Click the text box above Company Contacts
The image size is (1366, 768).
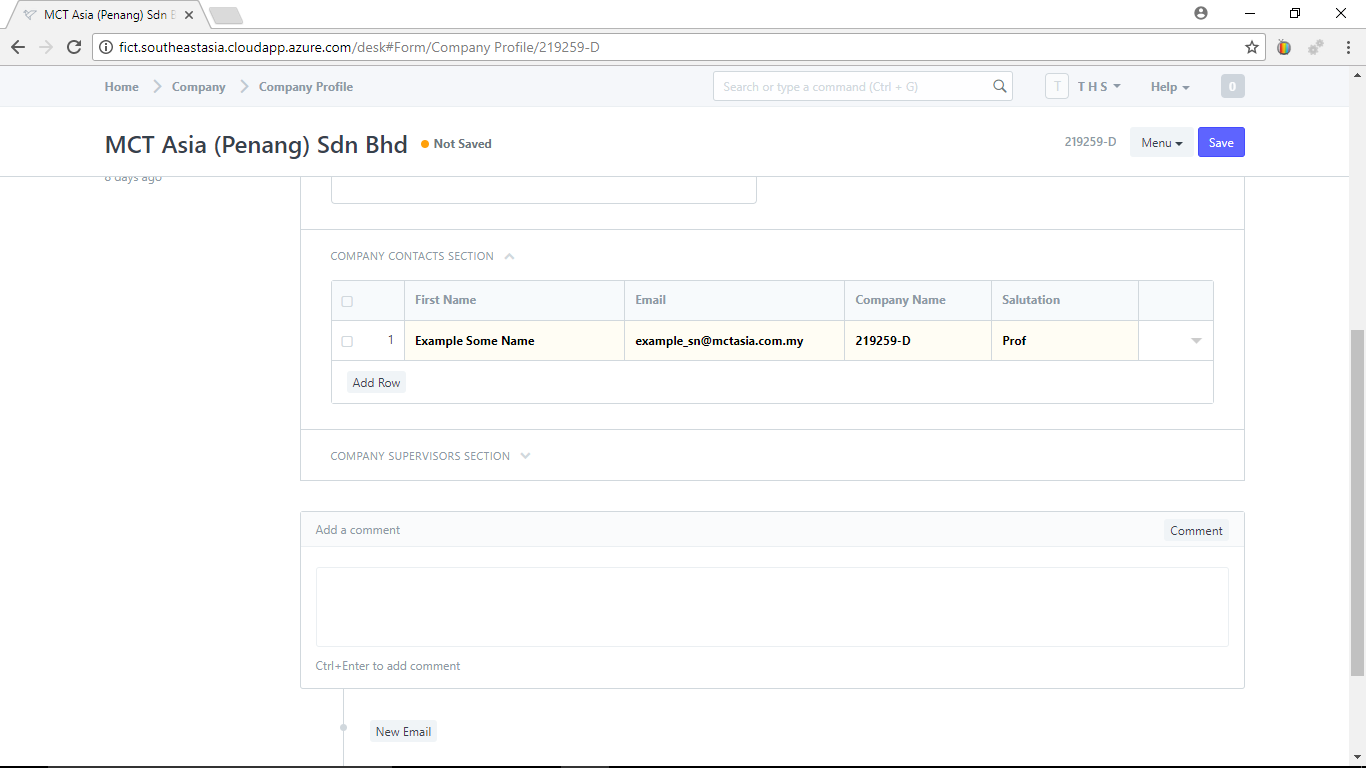pyautogui.click(x=543, y=190)
